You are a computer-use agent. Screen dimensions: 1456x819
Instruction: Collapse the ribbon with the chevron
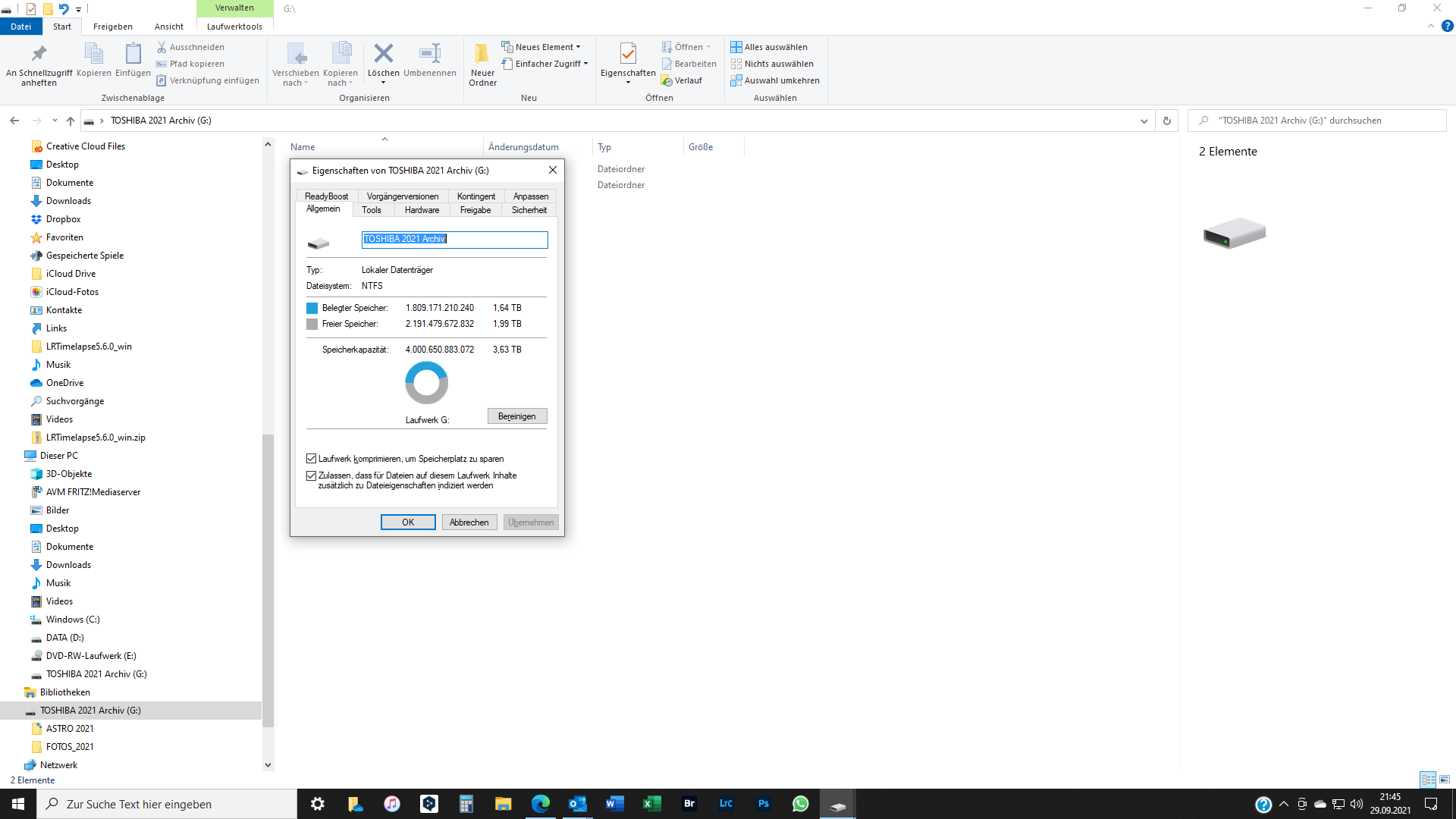[1431, 26]
